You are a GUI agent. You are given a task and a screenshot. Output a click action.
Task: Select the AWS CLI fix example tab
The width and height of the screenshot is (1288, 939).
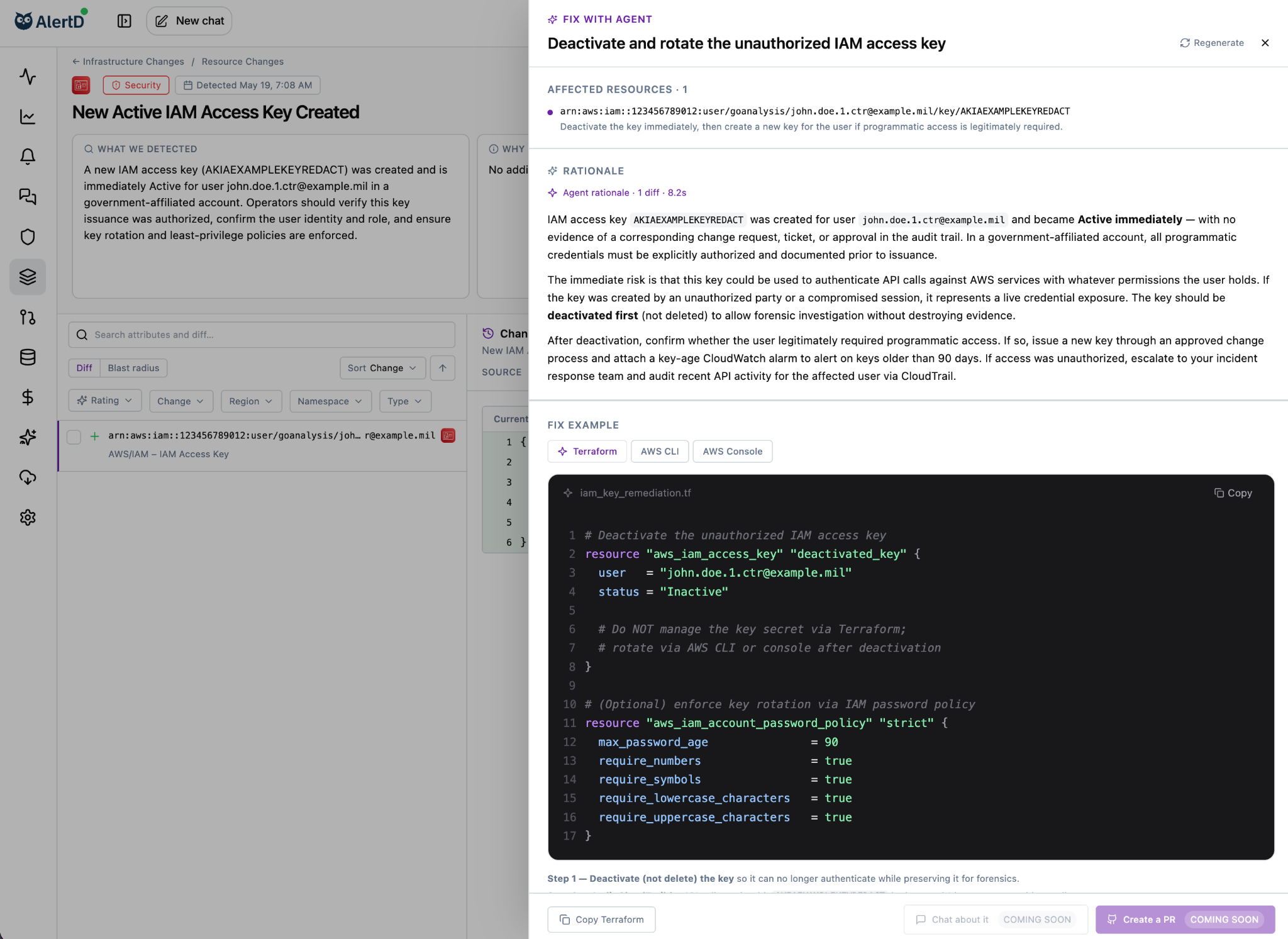click(660, 452)
